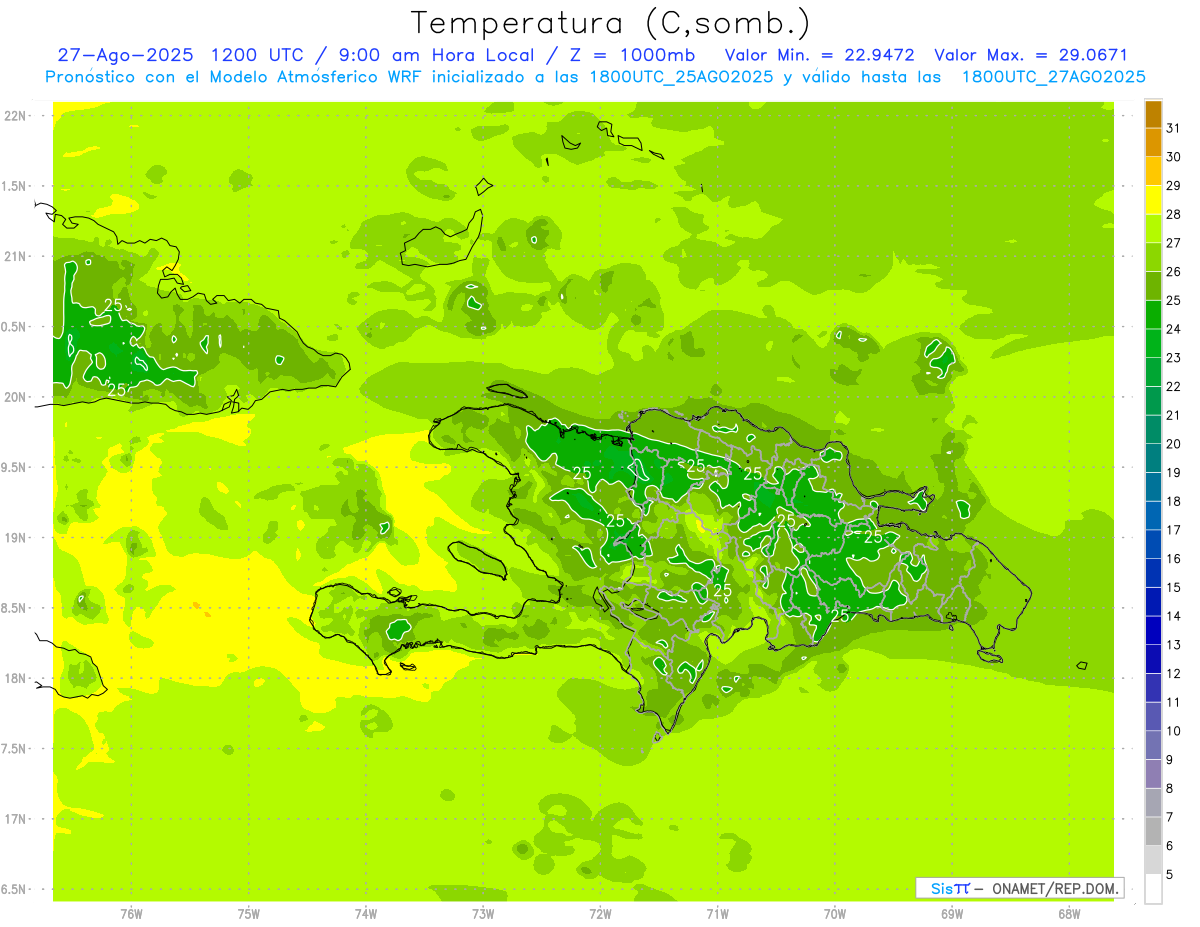Click the '75W' longitude axis label
The image size is (1200, 927).
(x=249, y=913)
